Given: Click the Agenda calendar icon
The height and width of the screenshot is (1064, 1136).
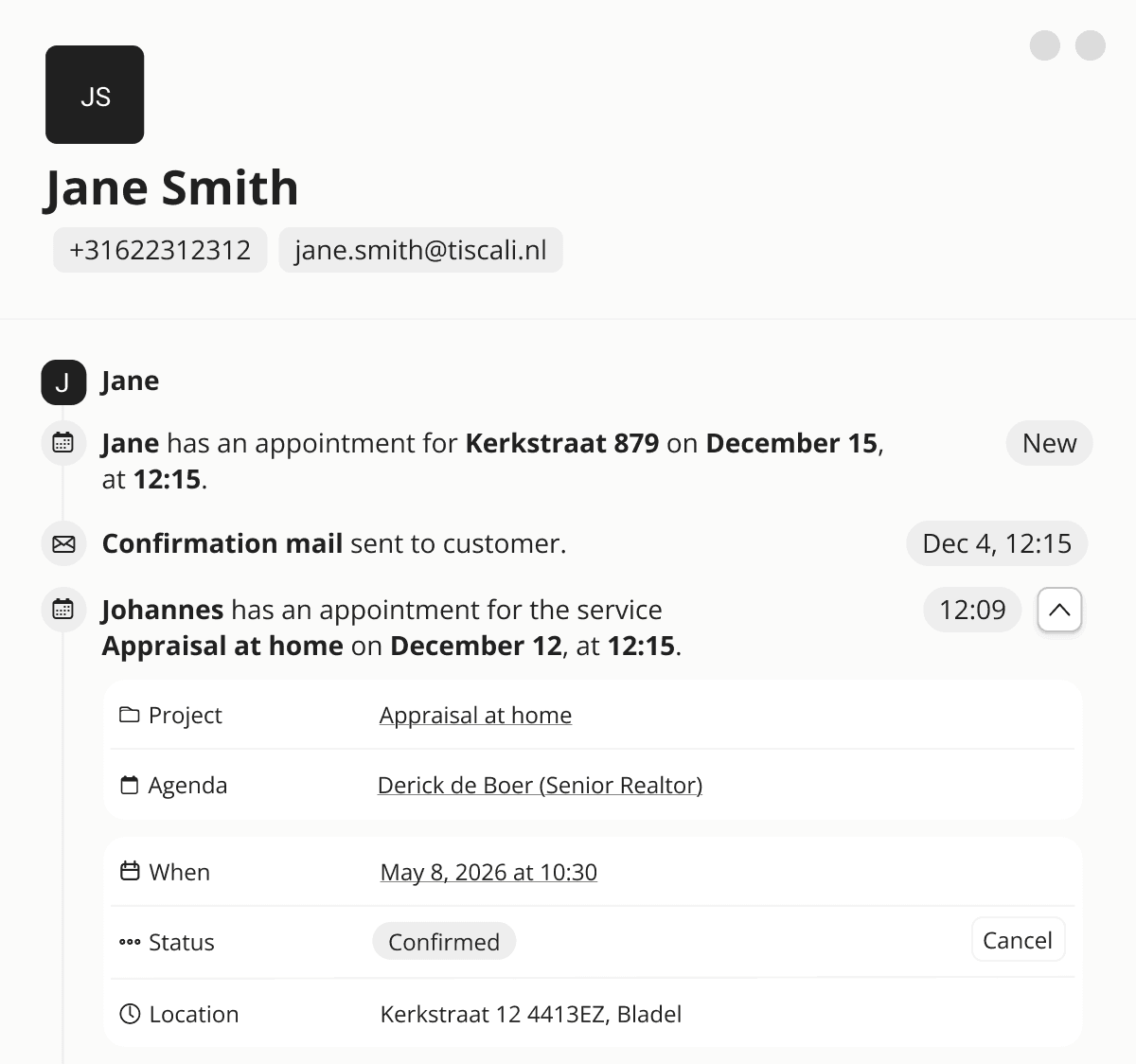Looking at the screenshot, I should point(130,785).
